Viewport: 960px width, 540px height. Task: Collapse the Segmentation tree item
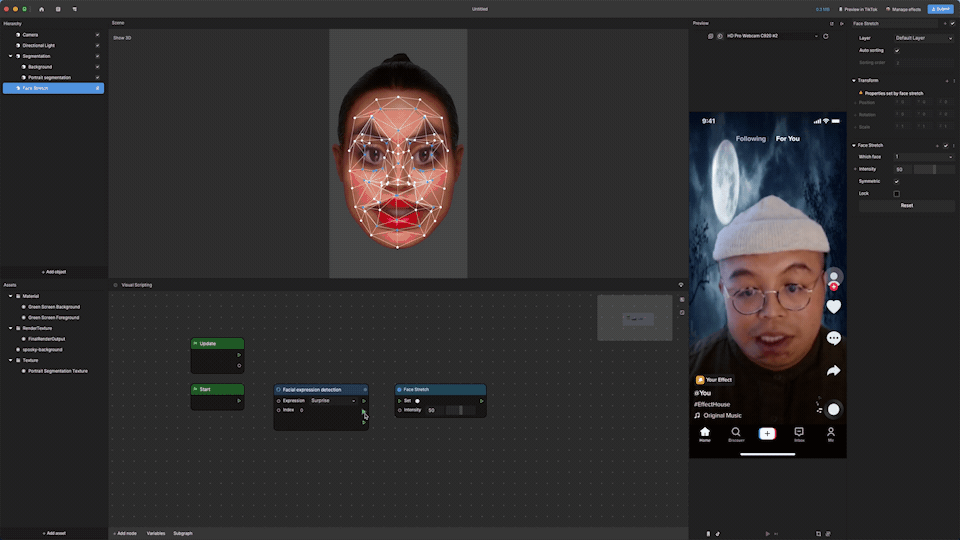[x=11, y=56]
